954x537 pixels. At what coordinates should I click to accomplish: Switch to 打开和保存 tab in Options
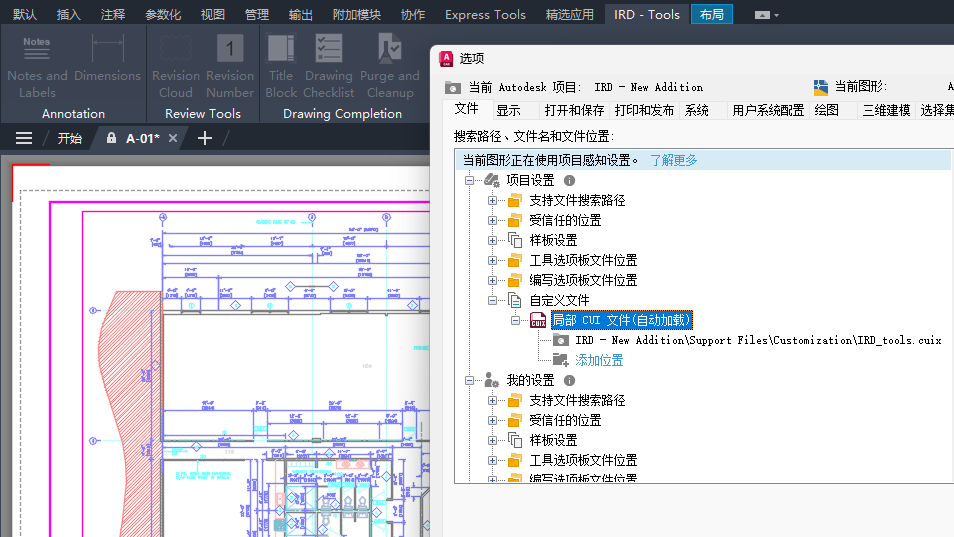574,110
